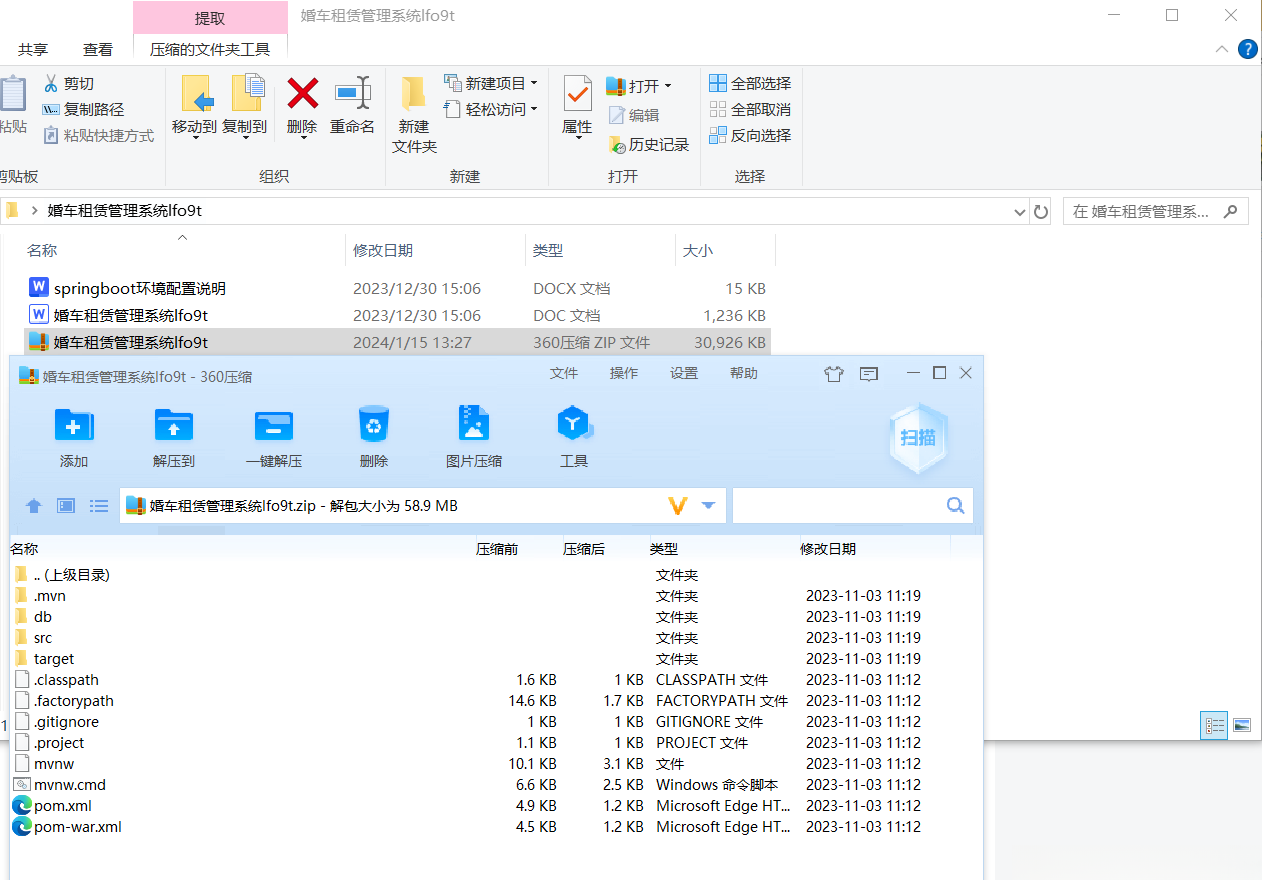Screen dimensions: 1262x880
Task: Click the search magnifier in 360压缩
Action: point(956,505)
